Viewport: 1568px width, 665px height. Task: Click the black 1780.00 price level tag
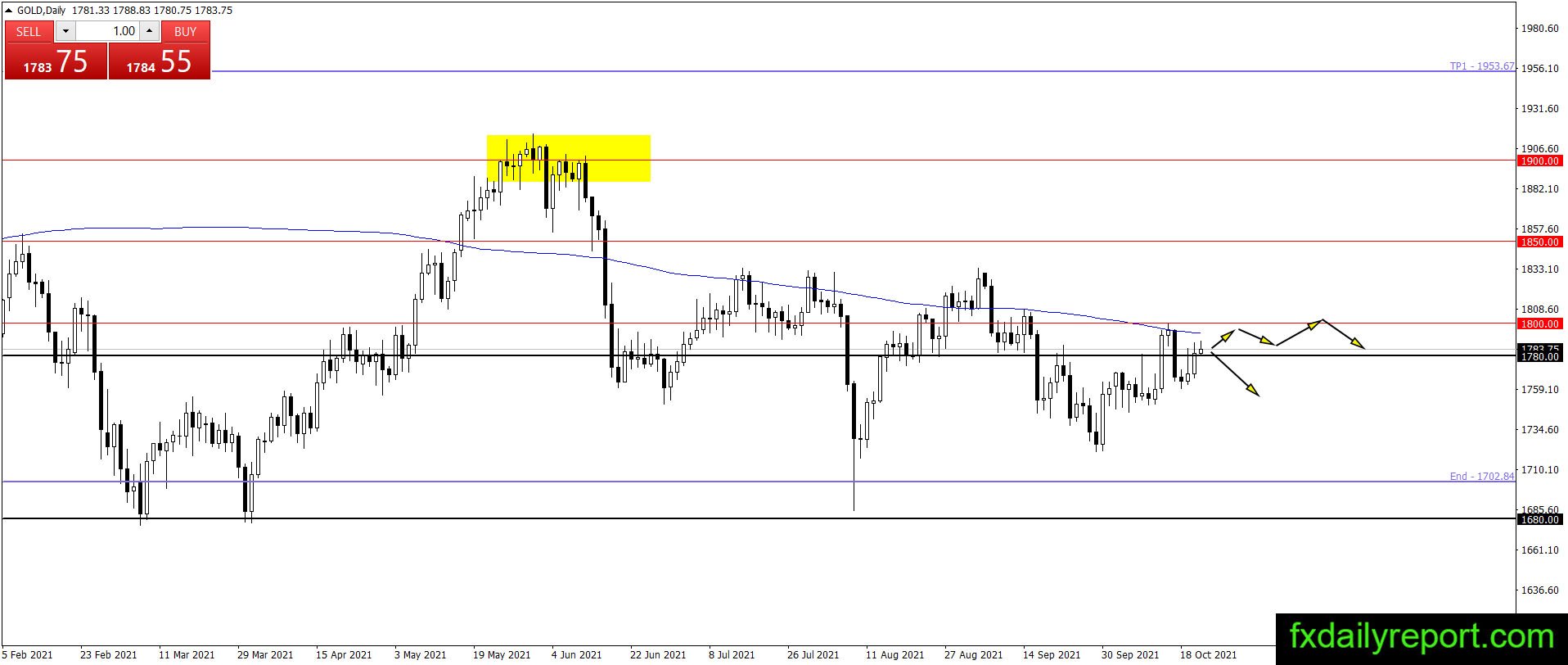point(1539,357)
